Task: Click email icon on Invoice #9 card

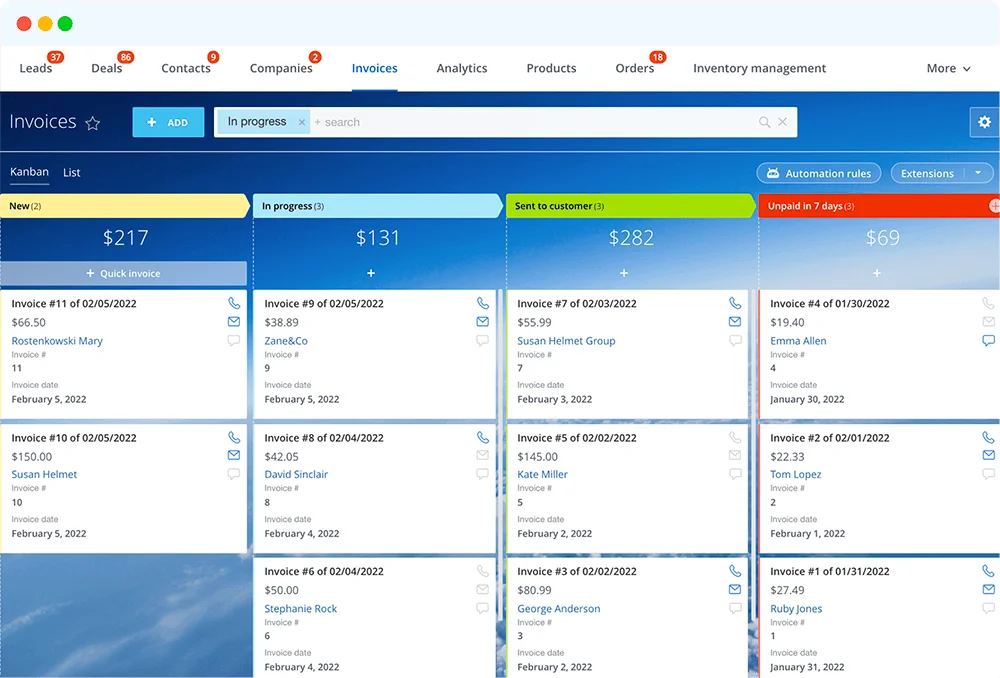Action: tap(482, 322)
